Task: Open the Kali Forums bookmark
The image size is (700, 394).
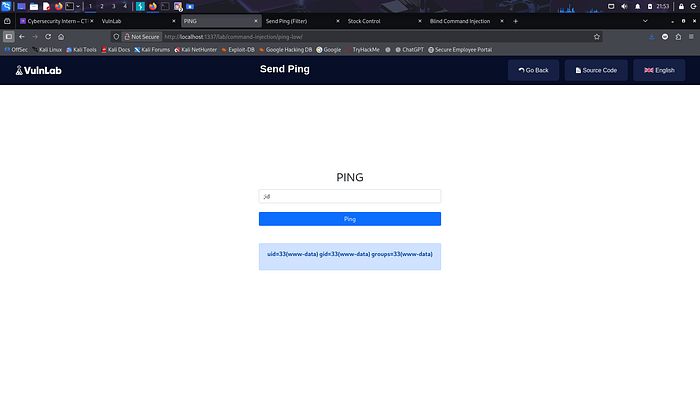Action: (152, 50)
